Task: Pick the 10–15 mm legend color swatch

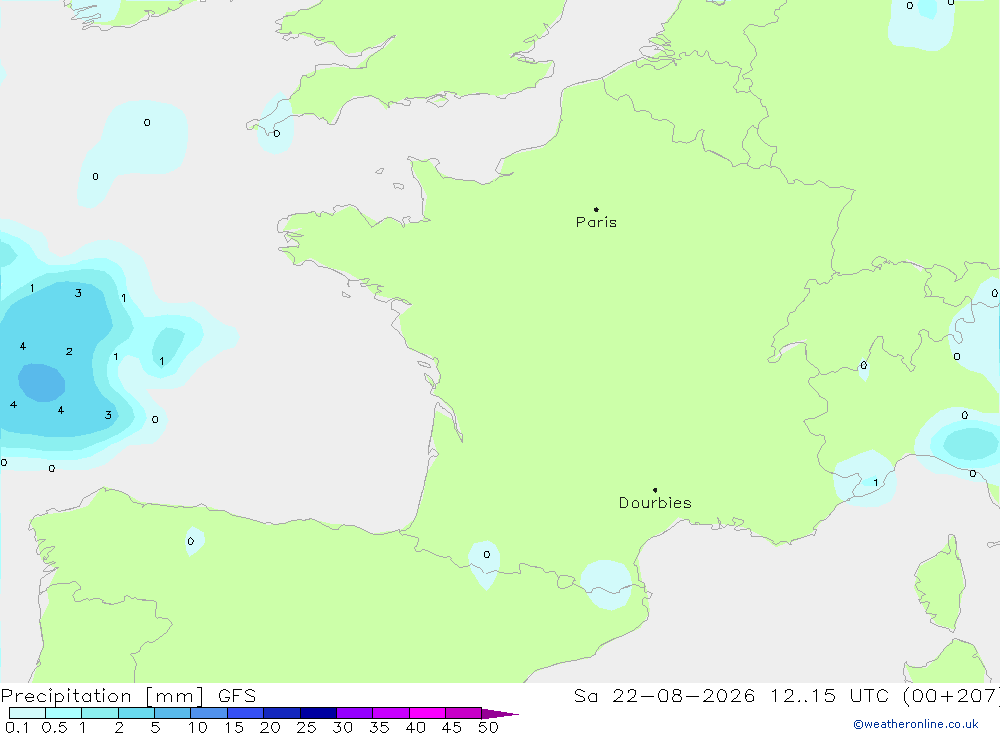Action: pyautogui.click(x=209, y=713)
